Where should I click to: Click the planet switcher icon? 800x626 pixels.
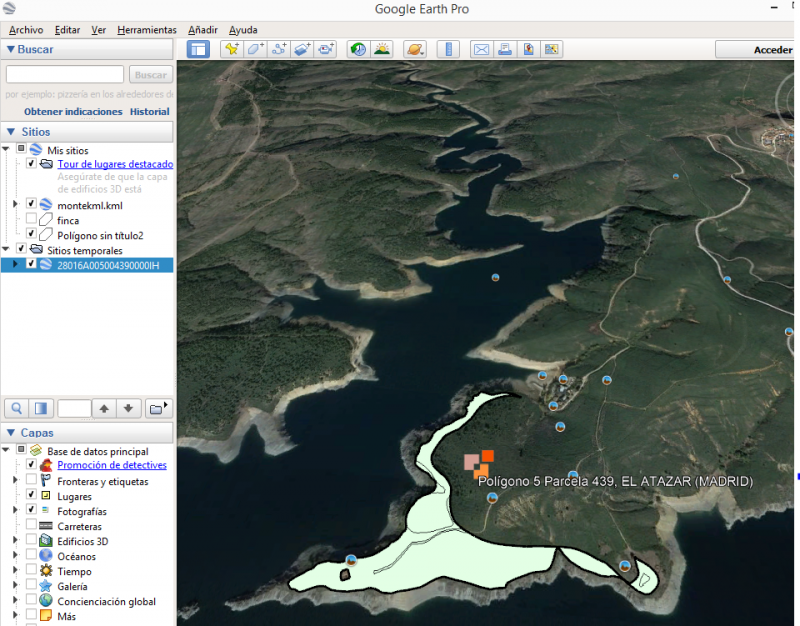tap(414, 49)
